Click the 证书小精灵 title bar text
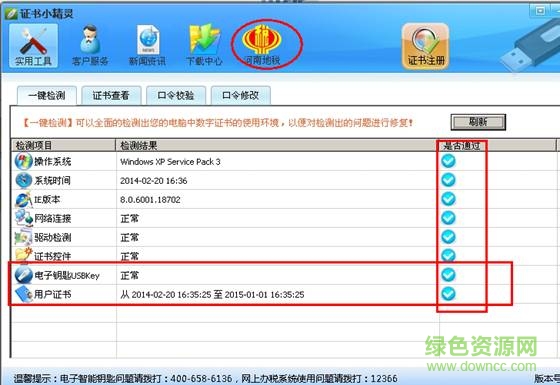 pos(47,14)
